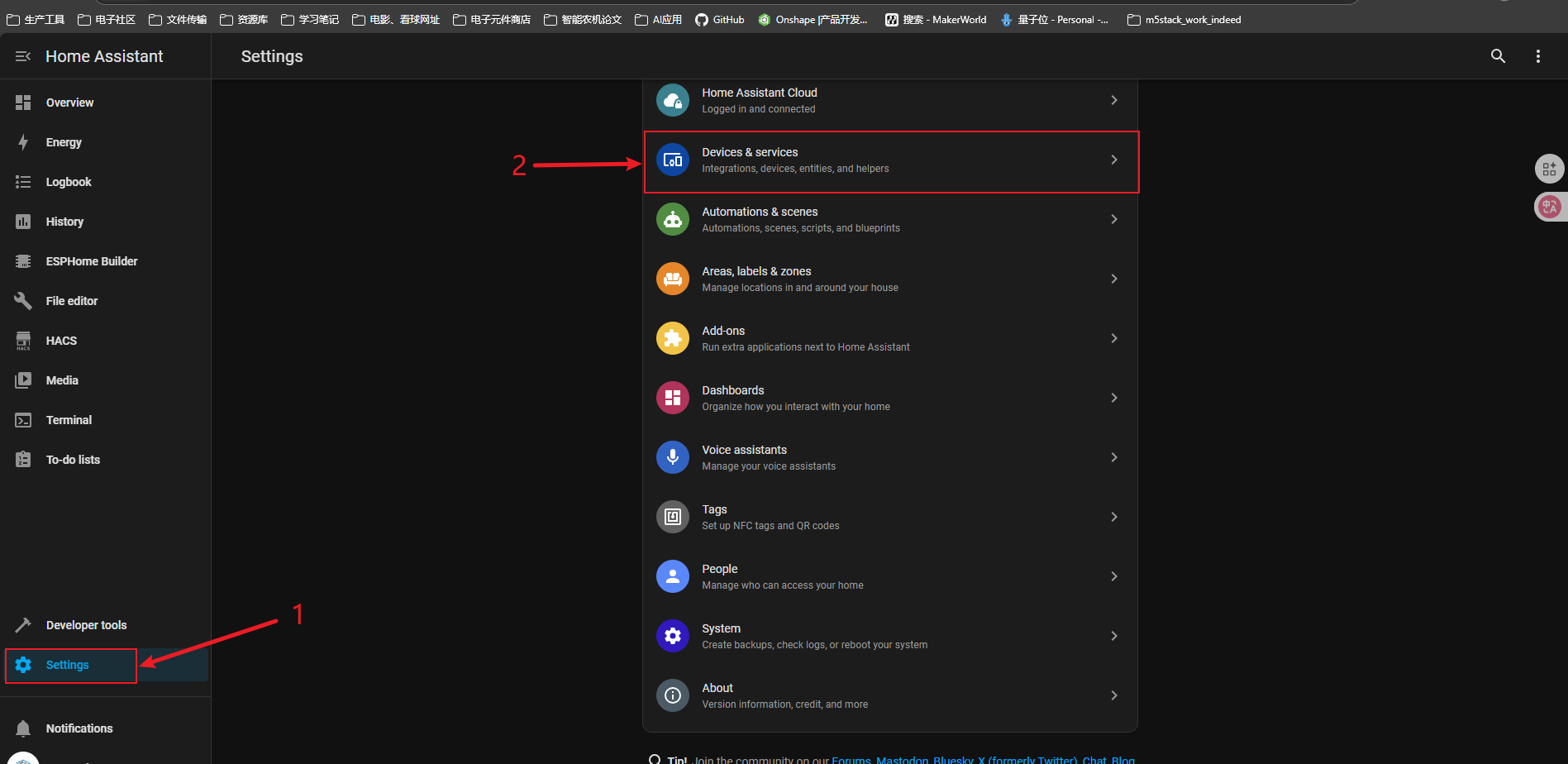This screenshot has height=764, width=1568.
Task: Open HACS in the sidebar
Action: [x=106, y=341]
